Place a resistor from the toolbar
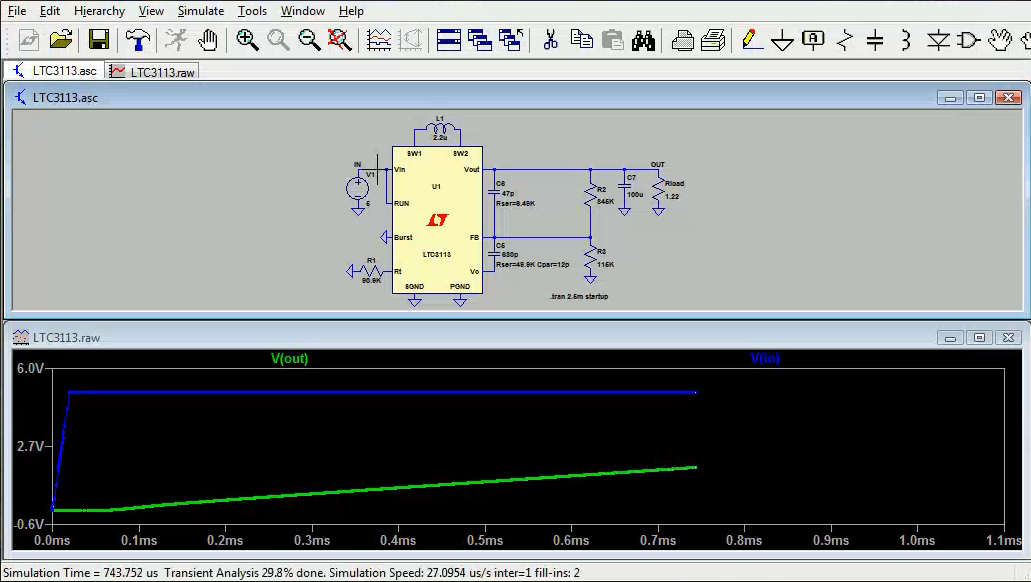The height and width of the screenshot is (582, 1031). click(x=845, y=40)
